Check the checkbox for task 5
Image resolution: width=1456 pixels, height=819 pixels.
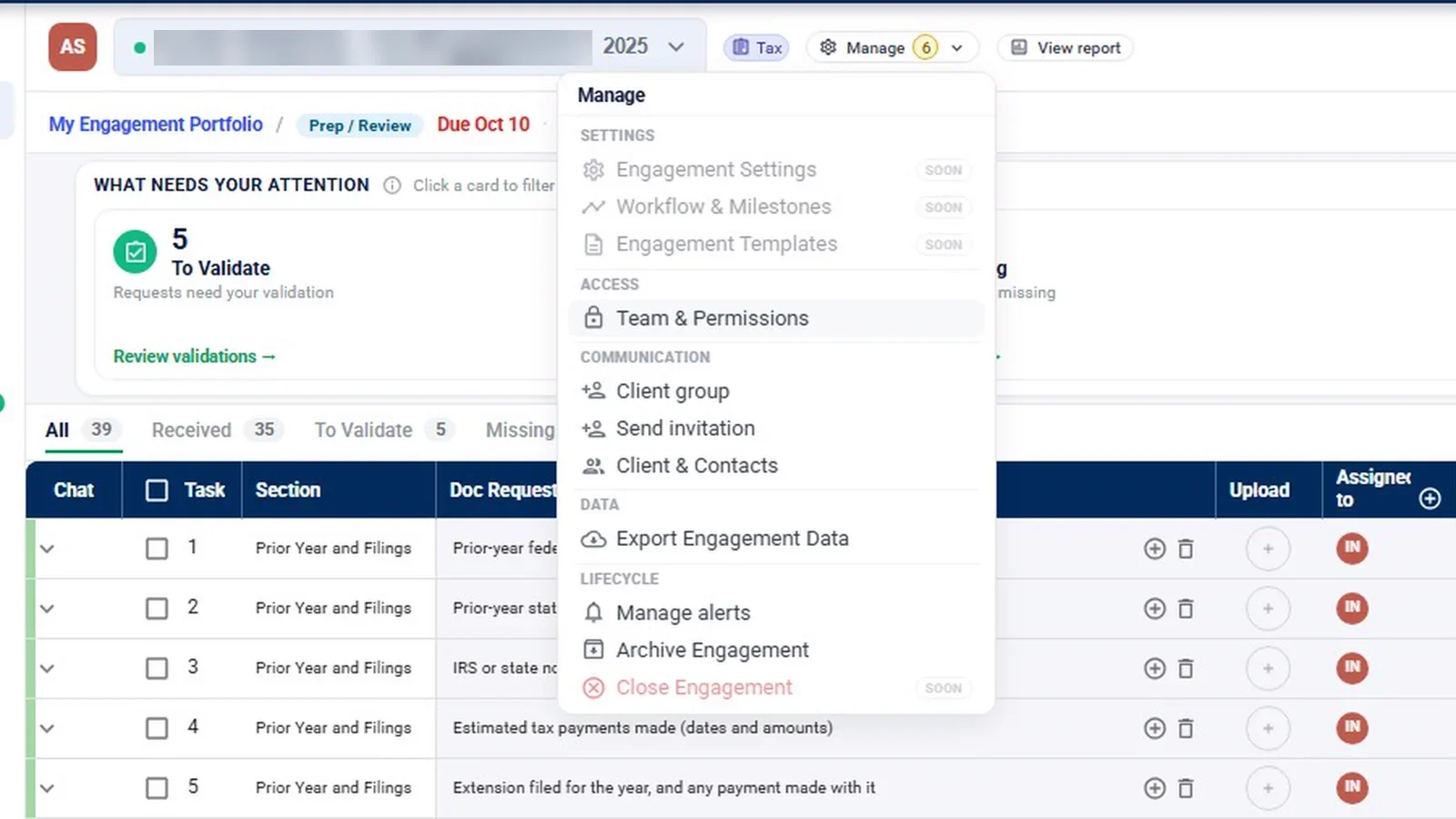point(157,788)
